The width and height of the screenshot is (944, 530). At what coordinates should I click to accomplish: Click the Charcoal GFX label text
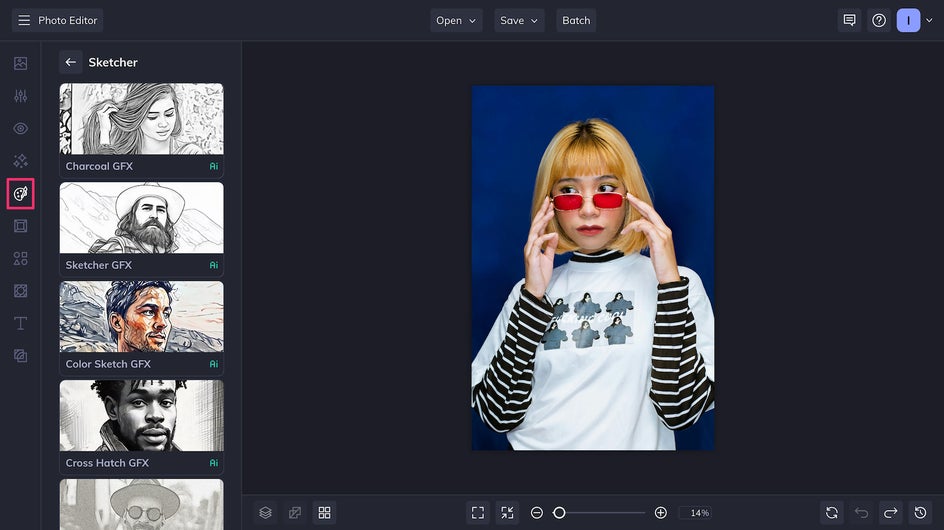[99, 166]
